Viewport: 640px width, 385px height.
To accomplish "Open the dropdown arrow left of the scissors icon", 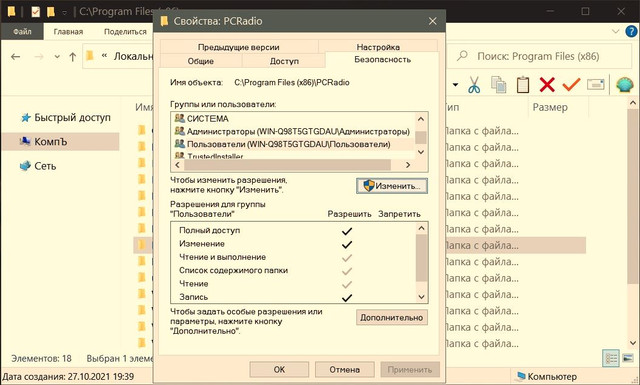I will pyautogui.click(x=455, y=85).
